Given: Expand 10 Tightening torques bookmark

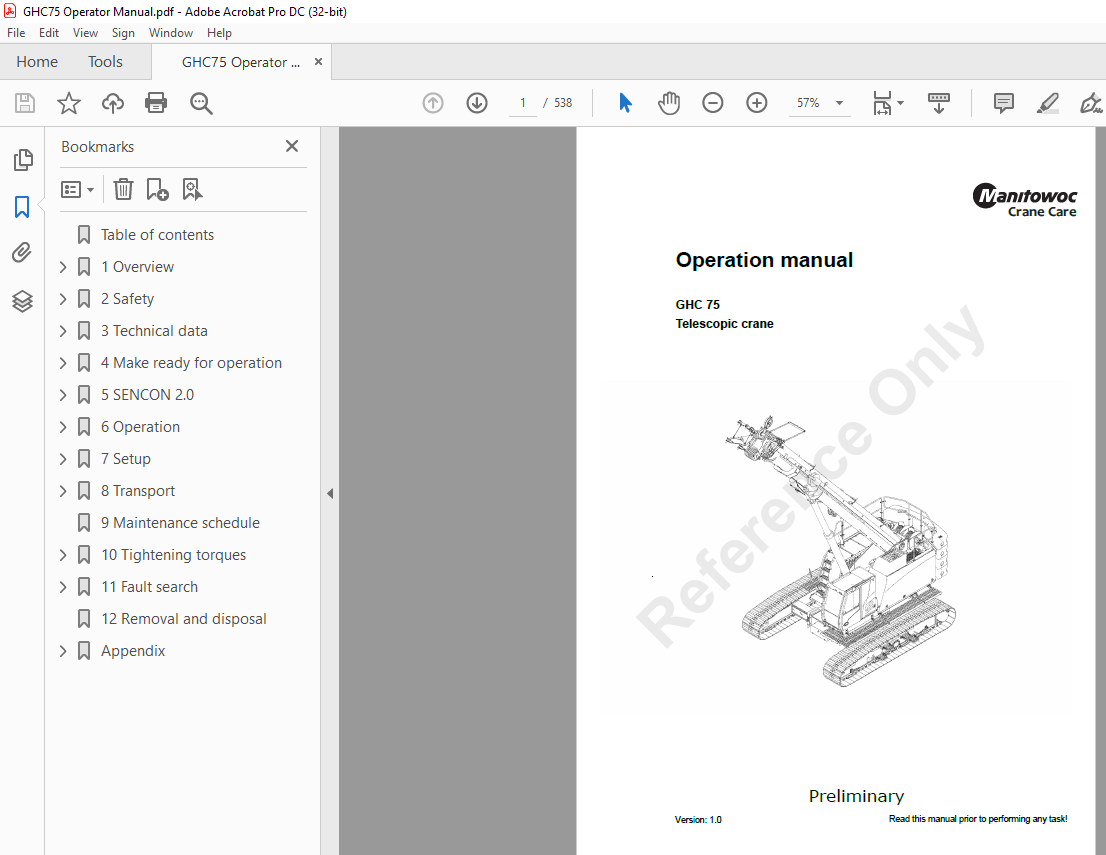Looking at the screenshot, I should pos(63,555).
